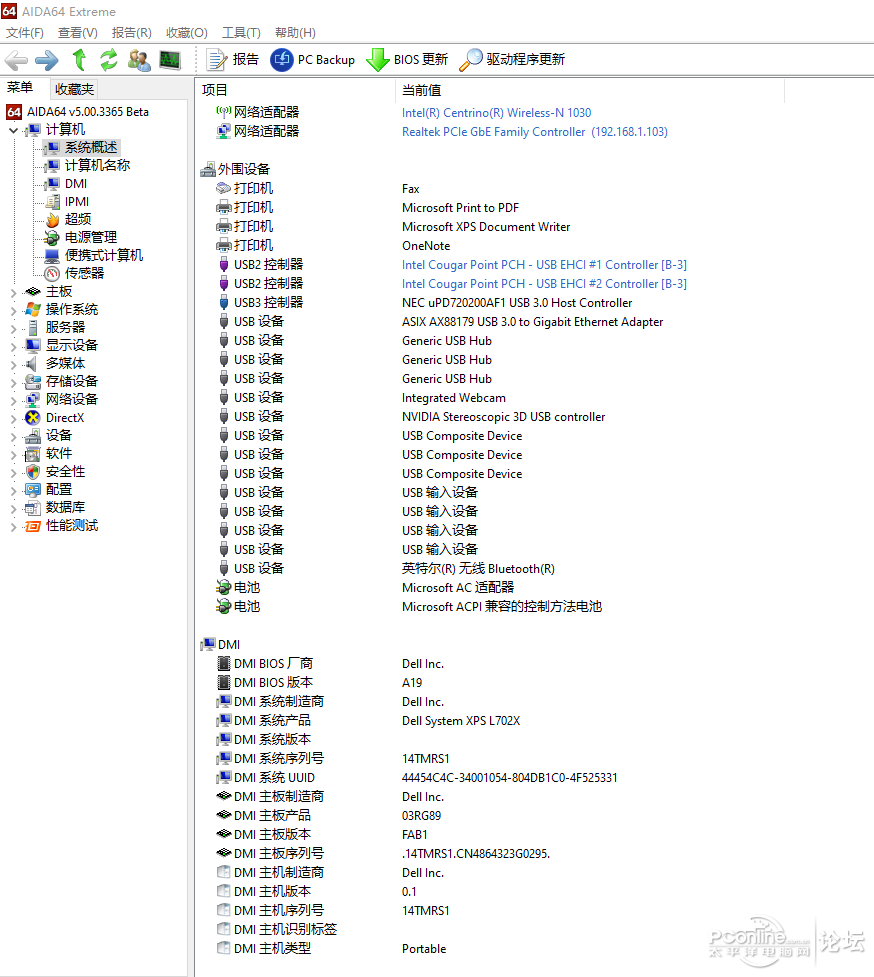874x977 pixels.
Task: Click the 数据库 database icon
Action: (33, 508)
